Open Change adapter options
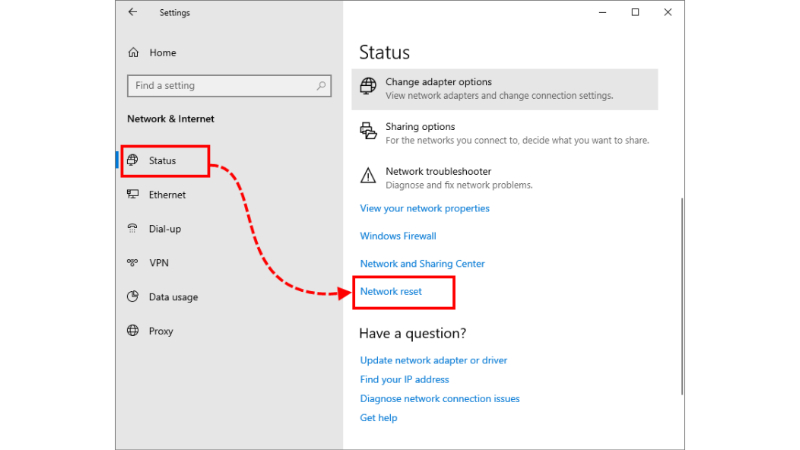This screenshot has width=800, height=450. click(x=505, y=89)
